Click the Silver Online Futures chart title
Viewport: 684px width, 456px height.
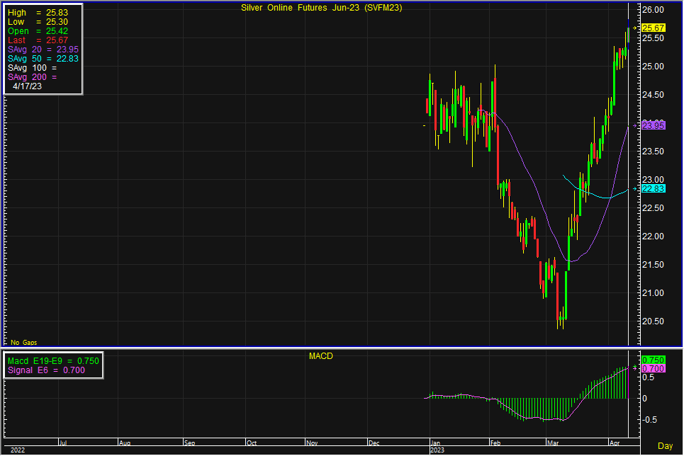coord(309,7)
